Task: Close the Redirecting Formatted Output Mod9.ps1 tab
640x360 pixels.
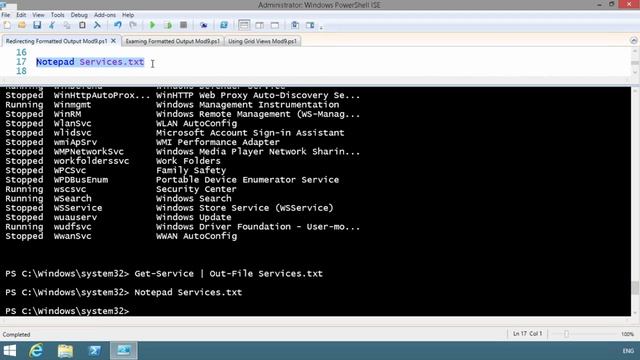Action: point(113,41)
